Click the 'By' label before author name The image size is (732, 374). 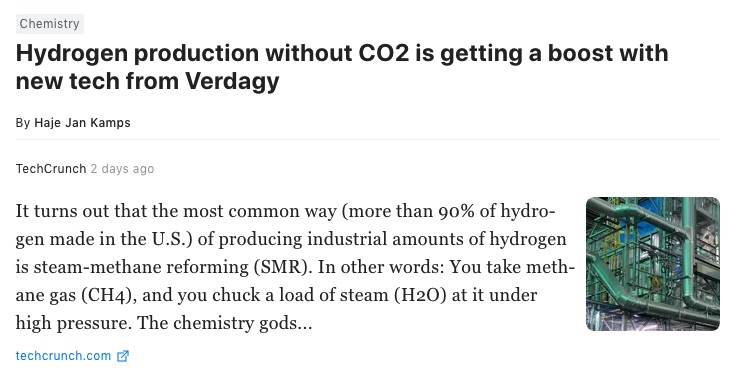point(23,123)
